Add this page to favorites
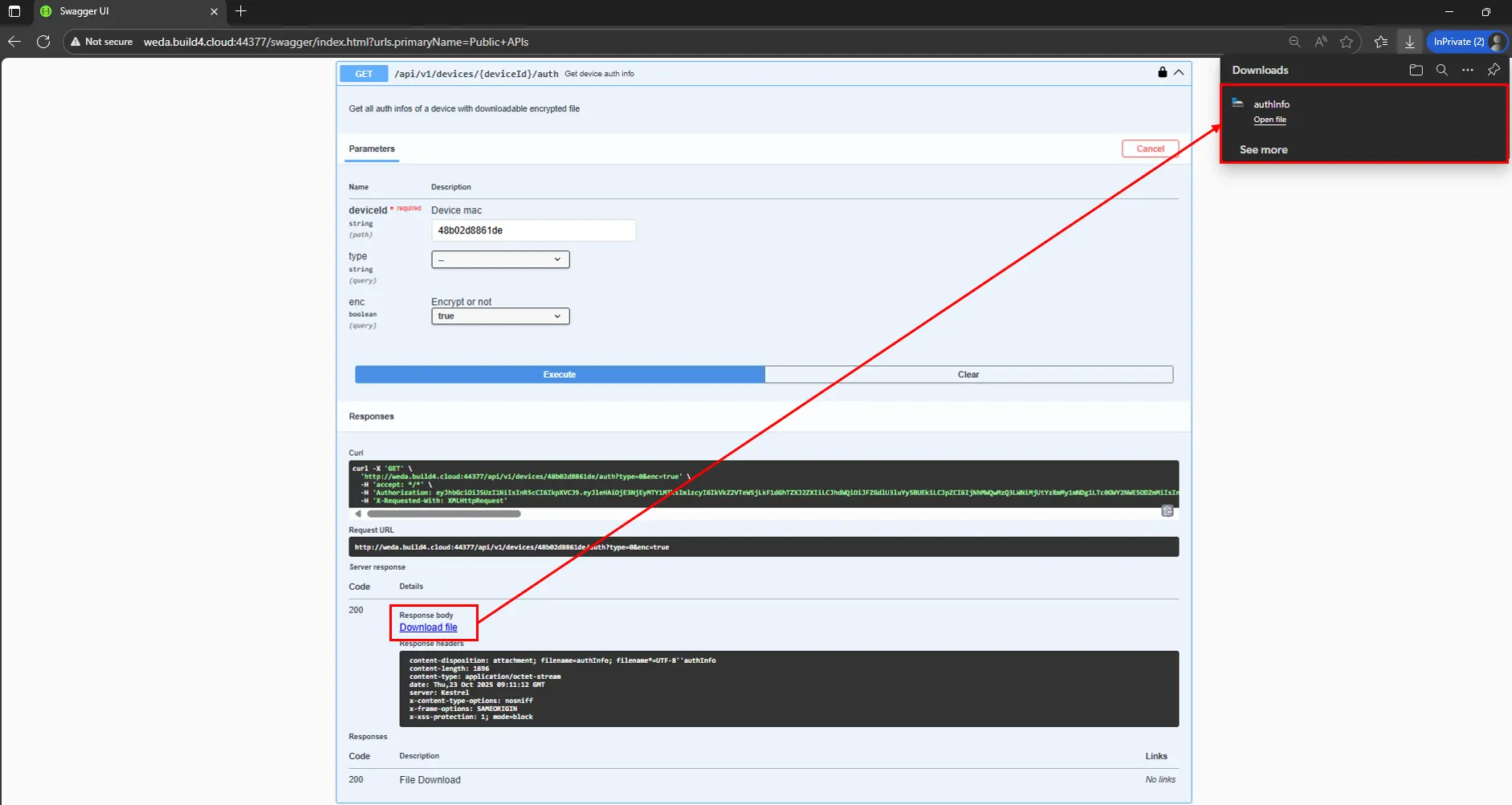Image resolution: width=1512 pixels, height=805 pixels. coord(1347,42)
